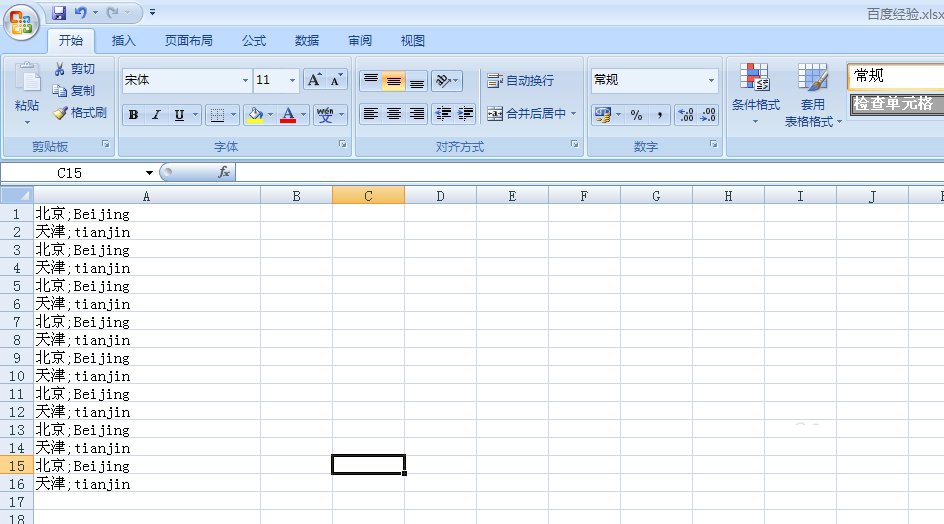Open the Name Box dropdown arrow

pos(149,173)
